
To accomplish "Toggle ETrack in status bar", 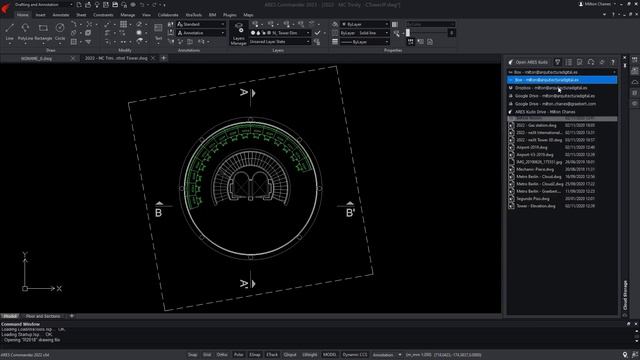I will coord(272,355).
